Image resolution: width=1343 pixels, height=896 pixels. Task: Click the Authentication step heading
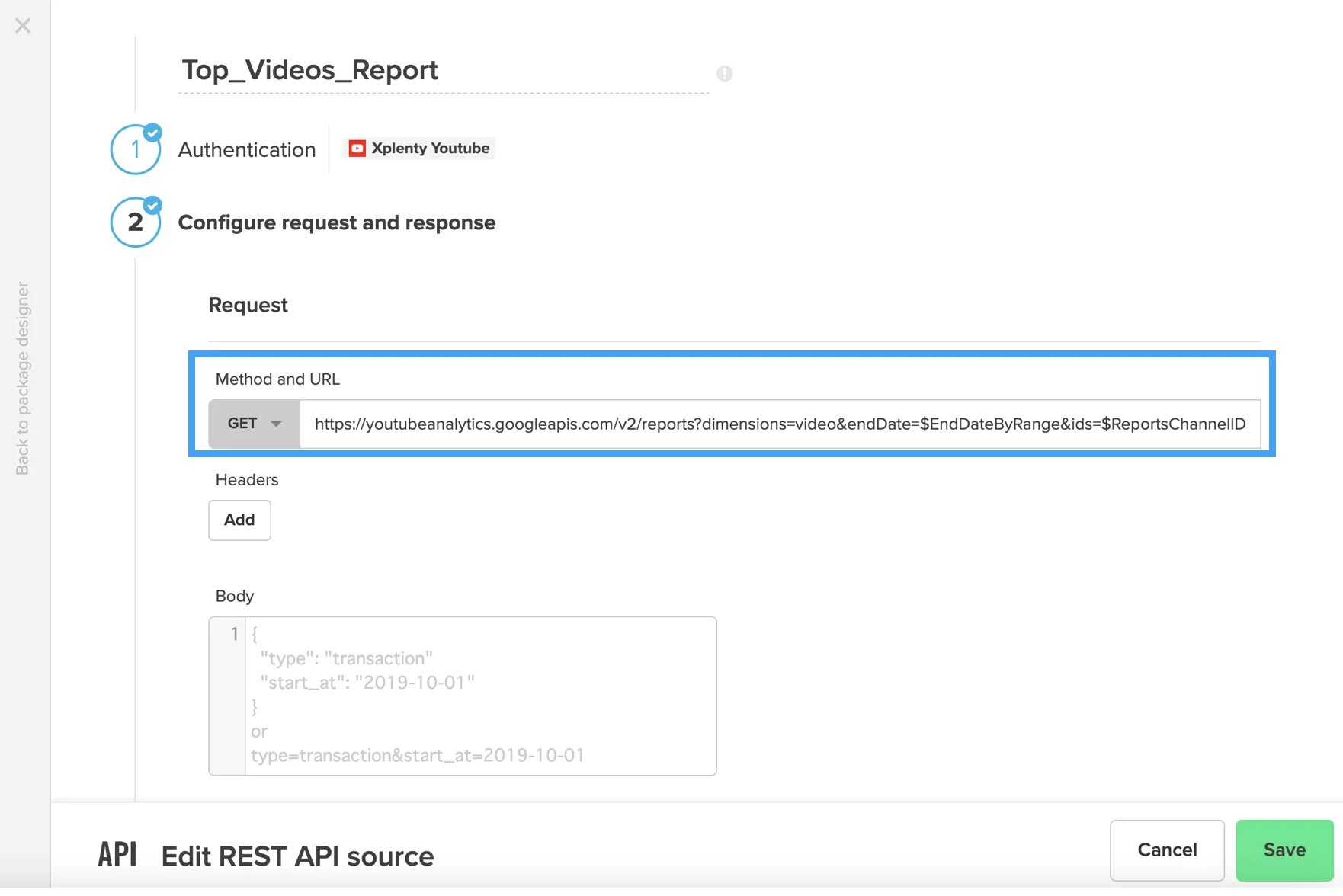click(247, 149)
